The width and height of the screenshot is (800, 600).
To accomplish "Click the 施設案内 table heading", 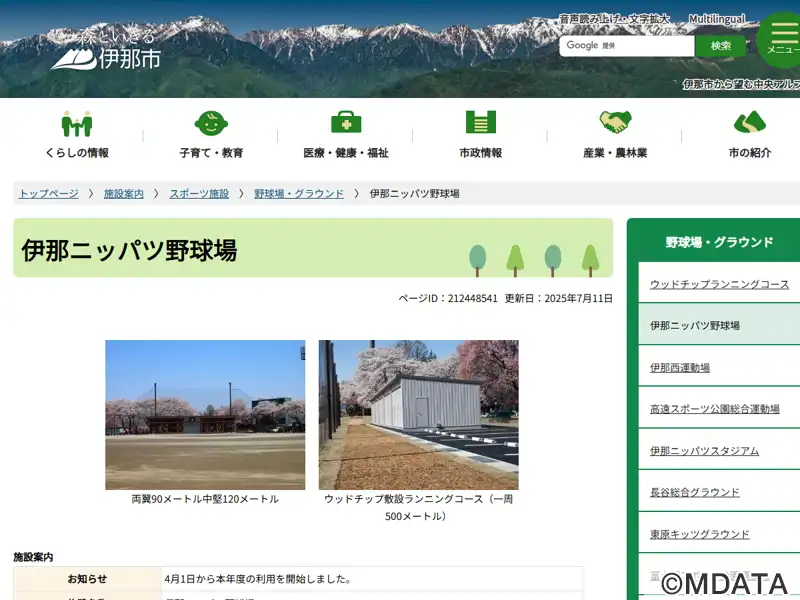I will click(x=33, y=557).
